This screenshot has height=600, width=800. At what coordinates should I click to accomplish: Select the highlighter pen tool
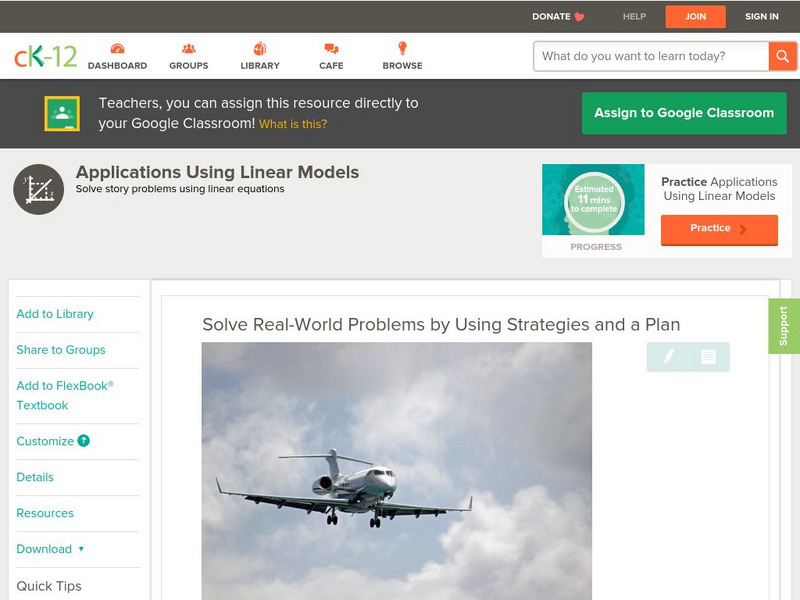pos(668,357)
